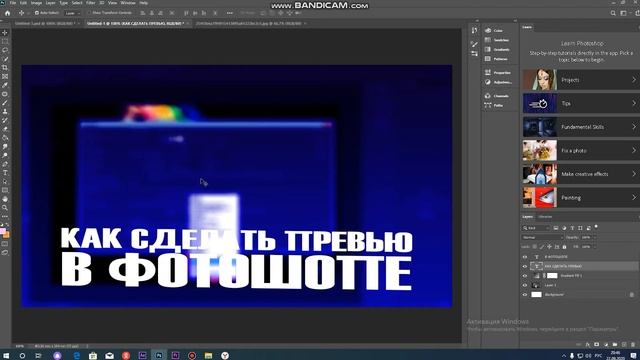
Task: Toggle the Auto-Select checkbox
Action: tap(37, 13)
